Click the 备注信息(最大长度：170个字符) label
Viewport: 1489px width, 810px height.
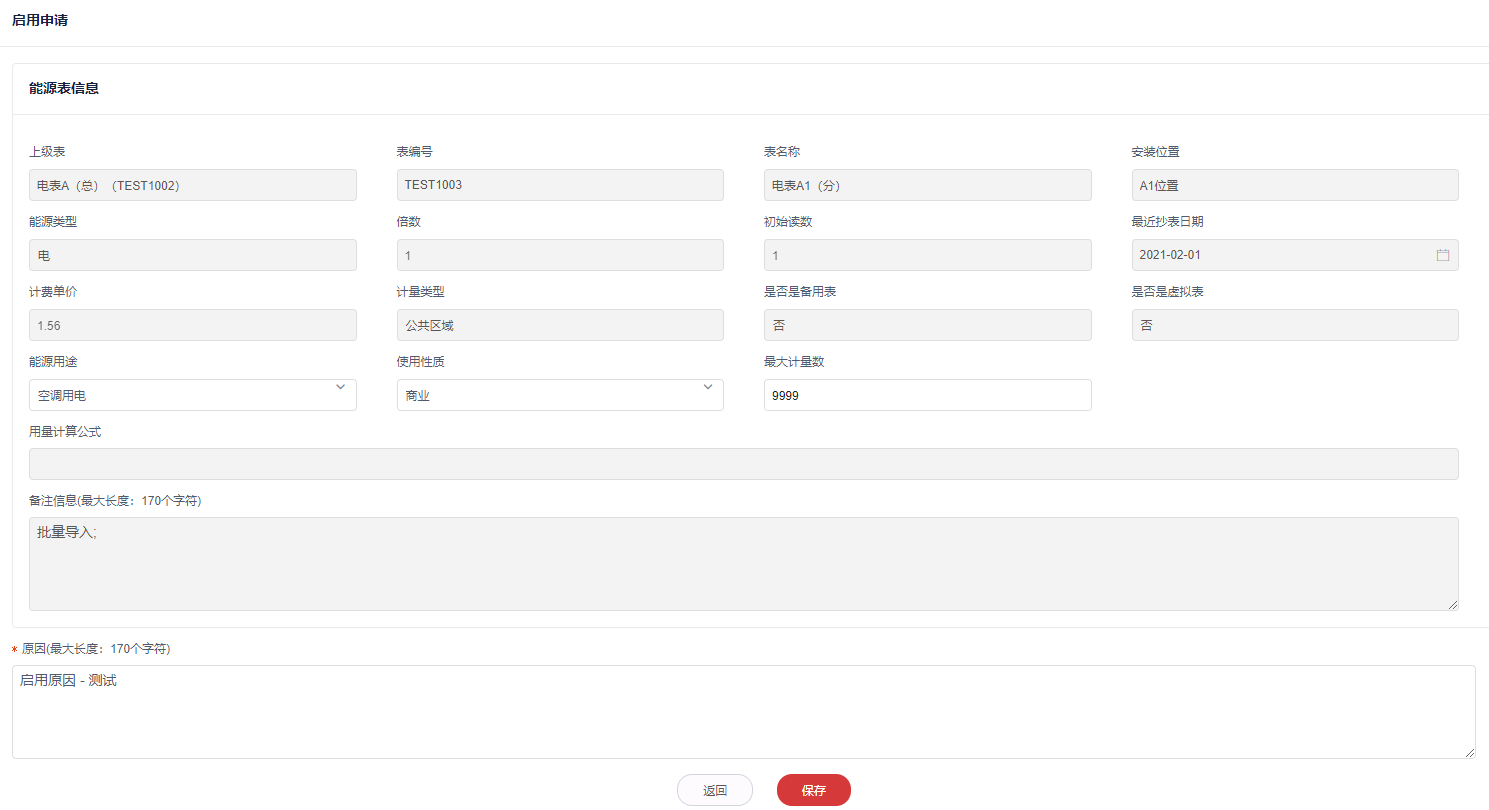(115, 501)
